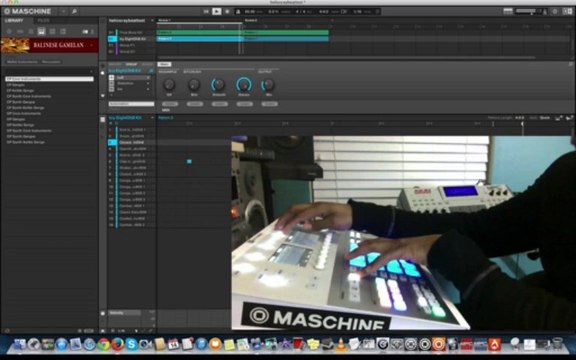This screenshot has height=360, width=576.
Task: Open the third plug-in slot dropdown arrow
Action: [x=148, y=89]
